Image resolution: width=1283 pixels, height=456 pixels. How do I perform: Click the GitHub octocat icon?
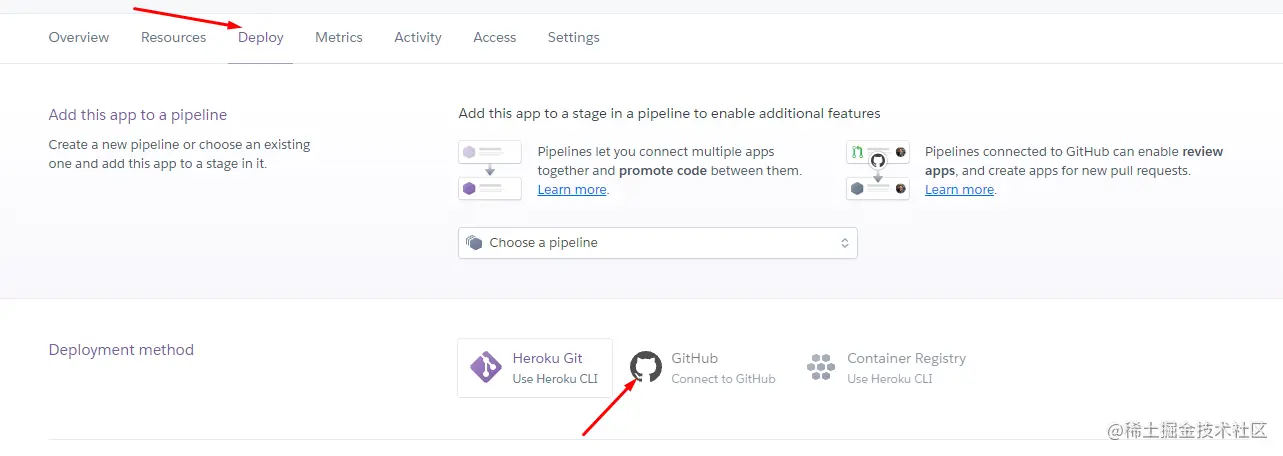pyautogui.click(x=646, y=367)
